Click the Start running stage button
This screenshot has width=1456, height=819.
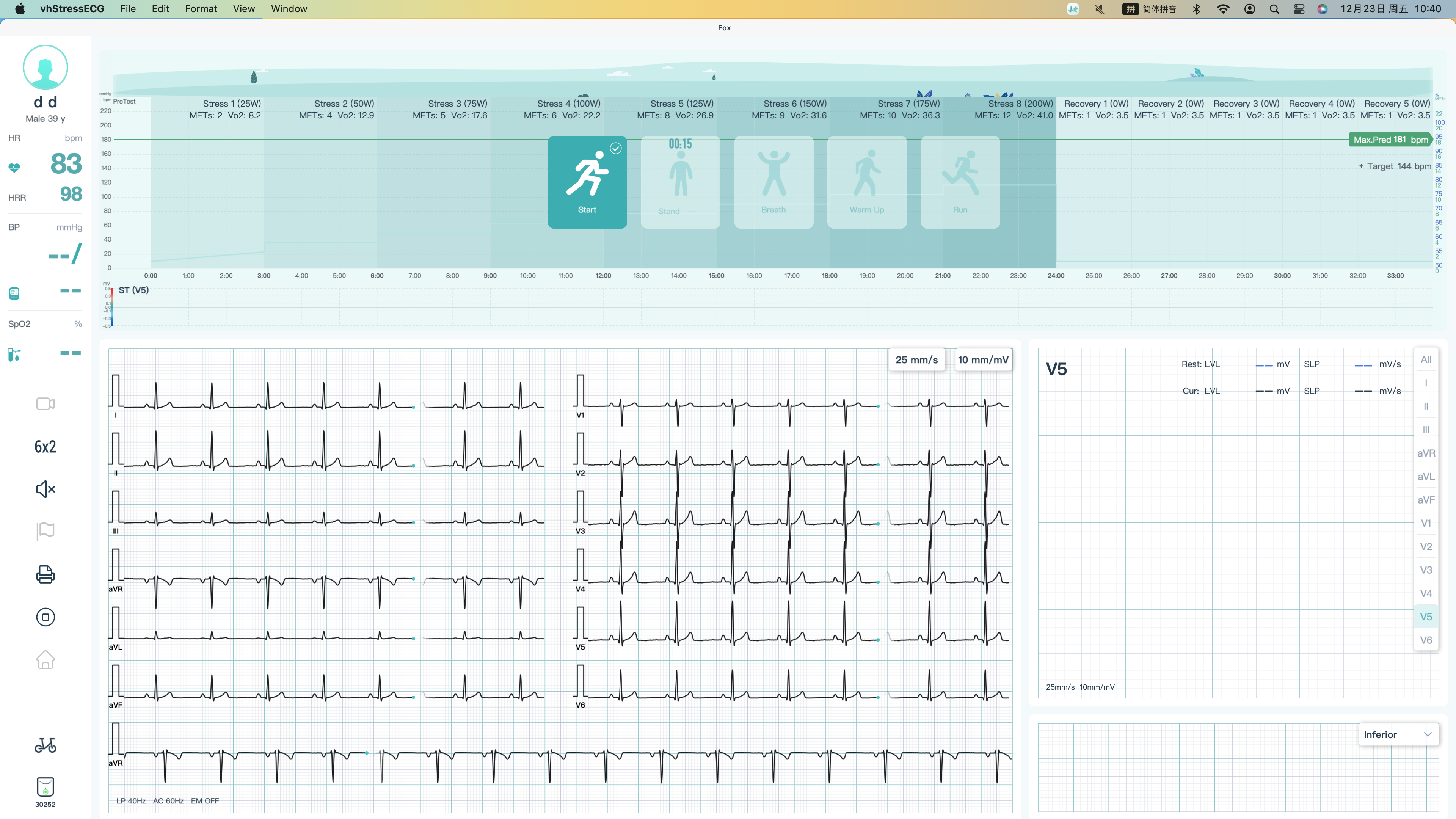(x=587, y=182)
